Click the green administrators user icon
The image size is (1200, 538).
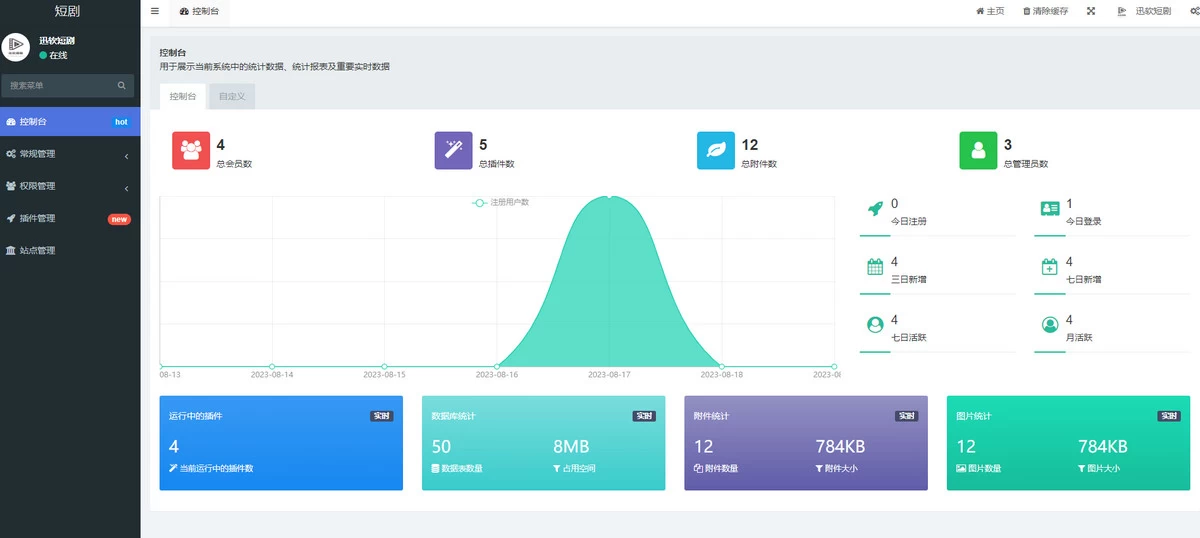[x=978, y=151]
